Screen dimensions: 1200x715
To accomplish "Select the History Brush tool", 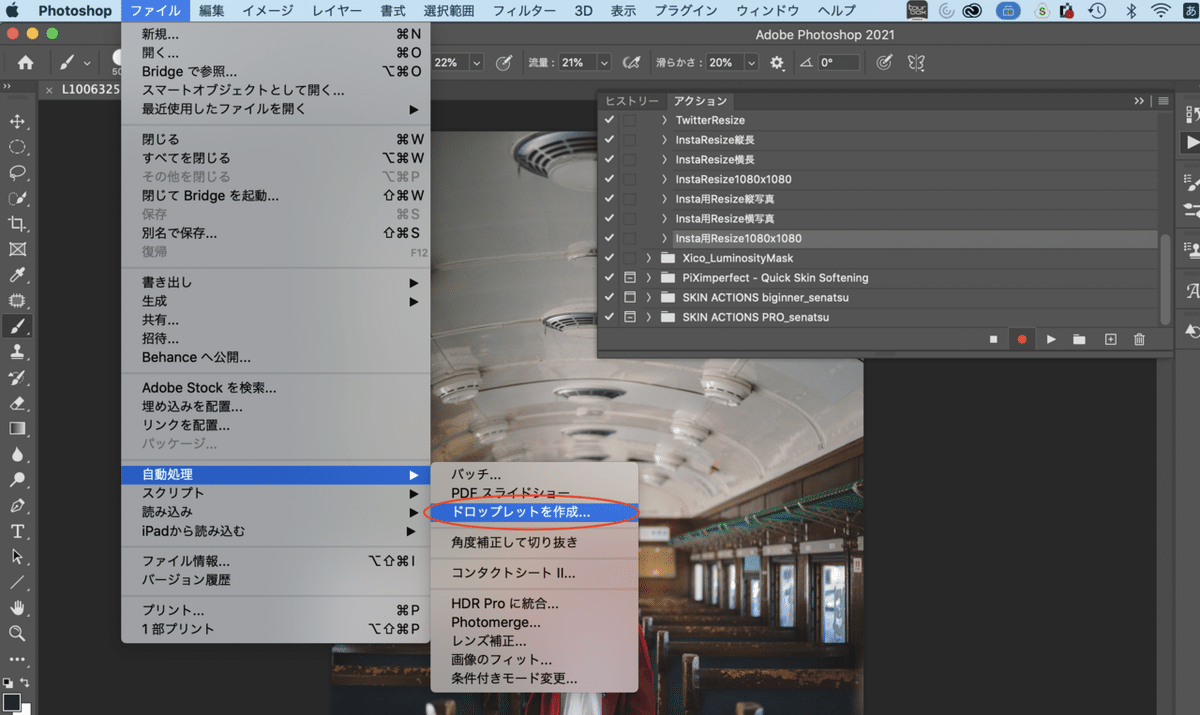I will [17, 378].
